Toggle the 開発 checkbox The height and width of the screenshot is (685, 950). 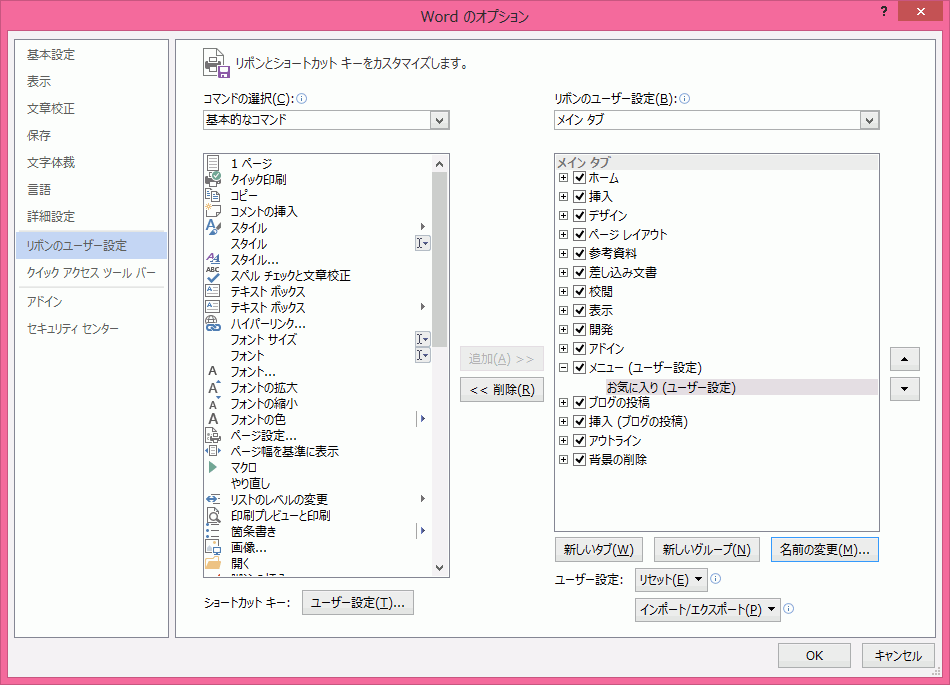(x=579, y=329)
